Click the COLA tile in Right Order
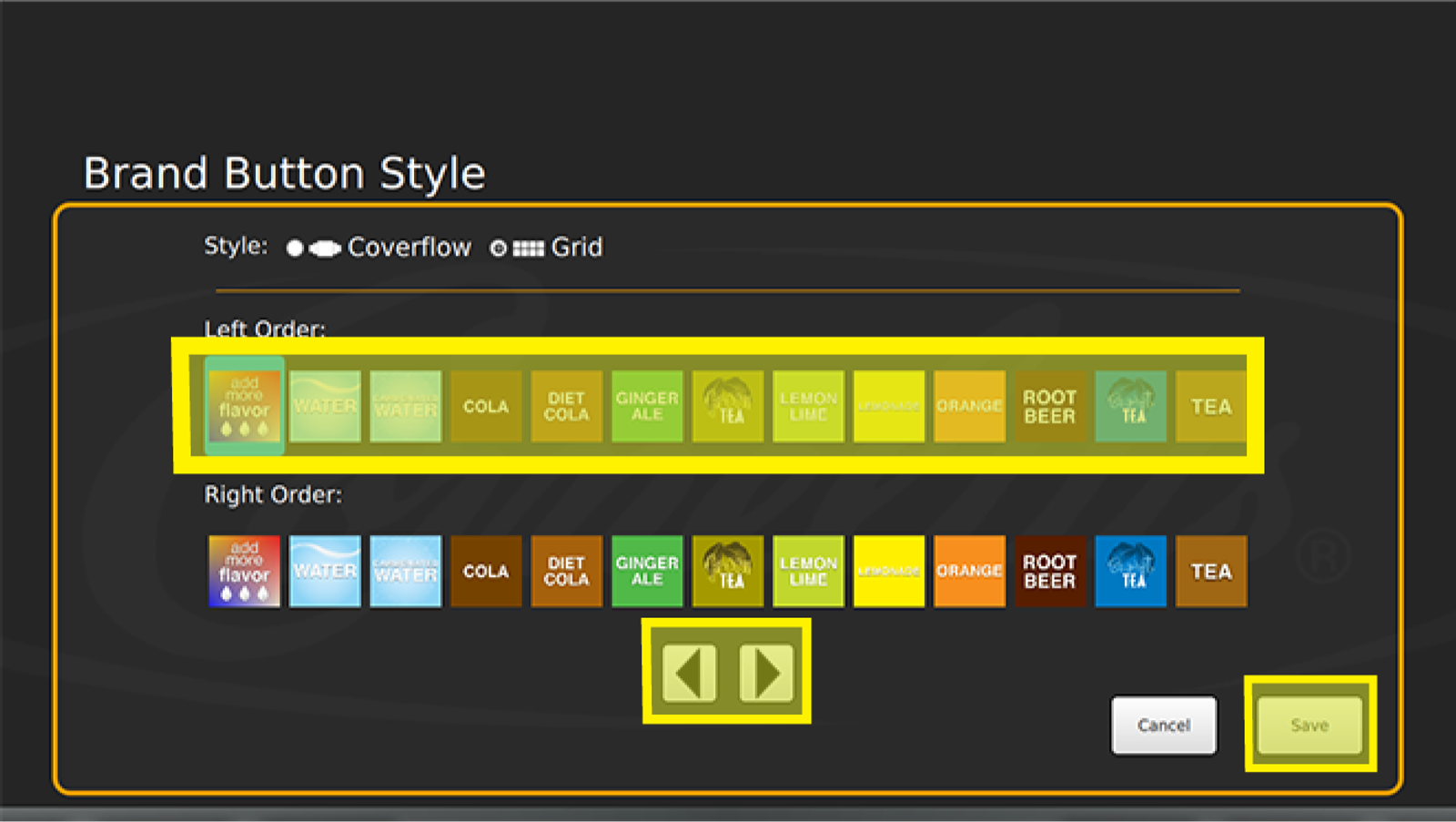The height and width of the screenshot is (822, 1456). 486,571
